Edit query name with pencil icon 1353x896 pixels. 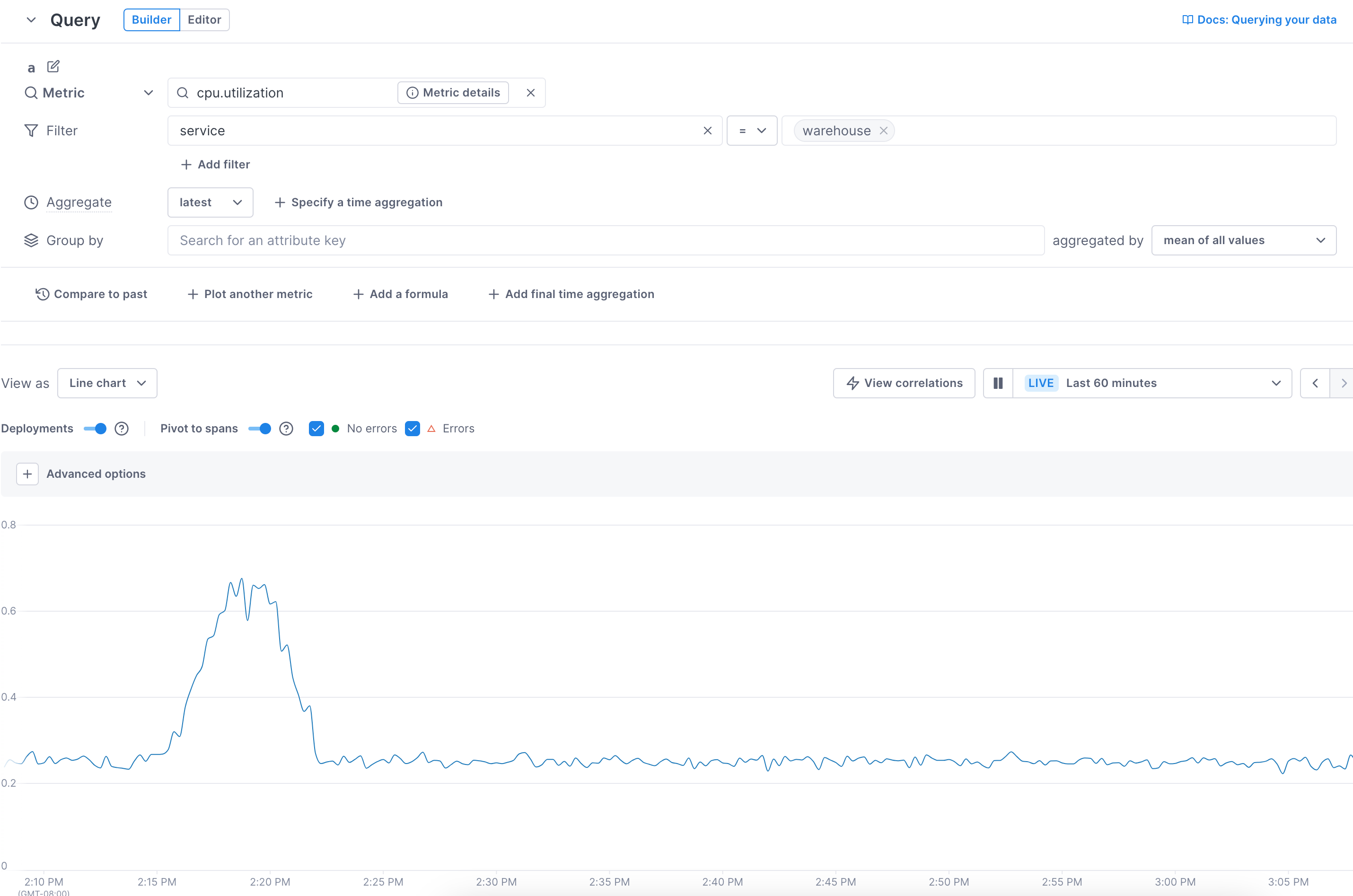(x=53, y=67)
